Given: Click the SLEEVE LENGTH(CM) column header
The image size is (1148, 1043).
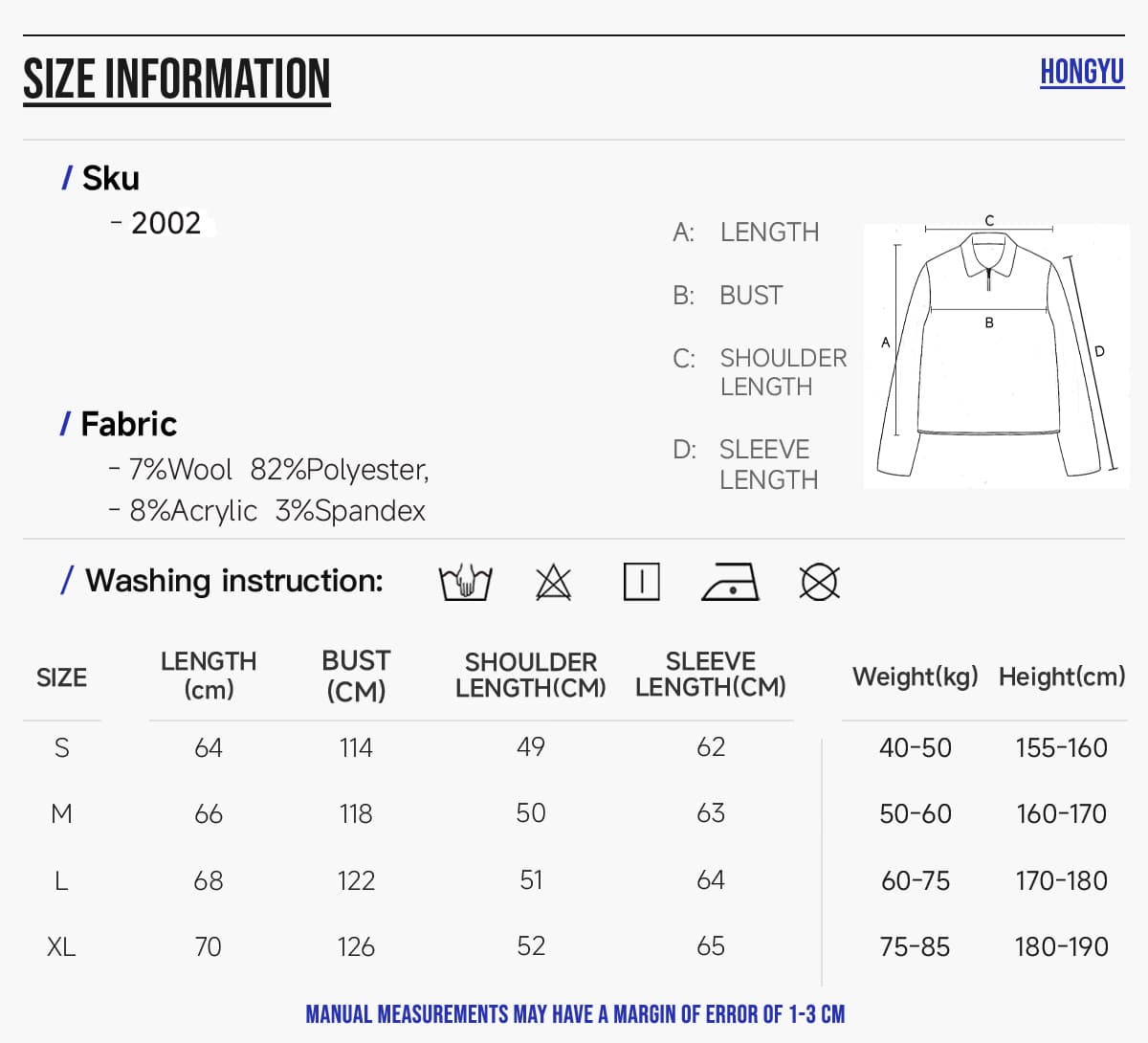Looking at the screenshot, I should click(x=711, y=675).
